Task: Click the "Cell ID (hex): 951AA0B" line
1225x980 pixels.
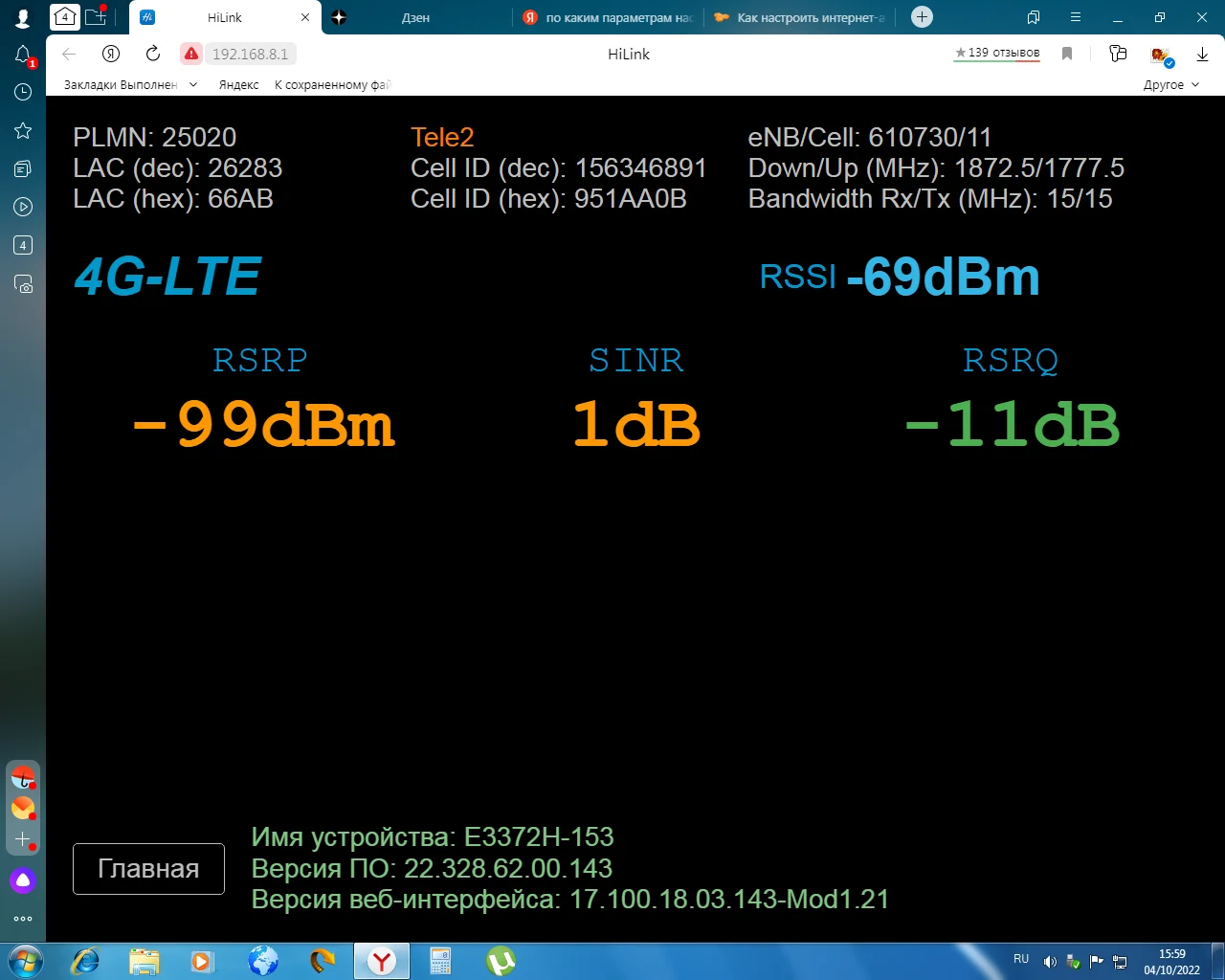Action: tap(548, 198)
